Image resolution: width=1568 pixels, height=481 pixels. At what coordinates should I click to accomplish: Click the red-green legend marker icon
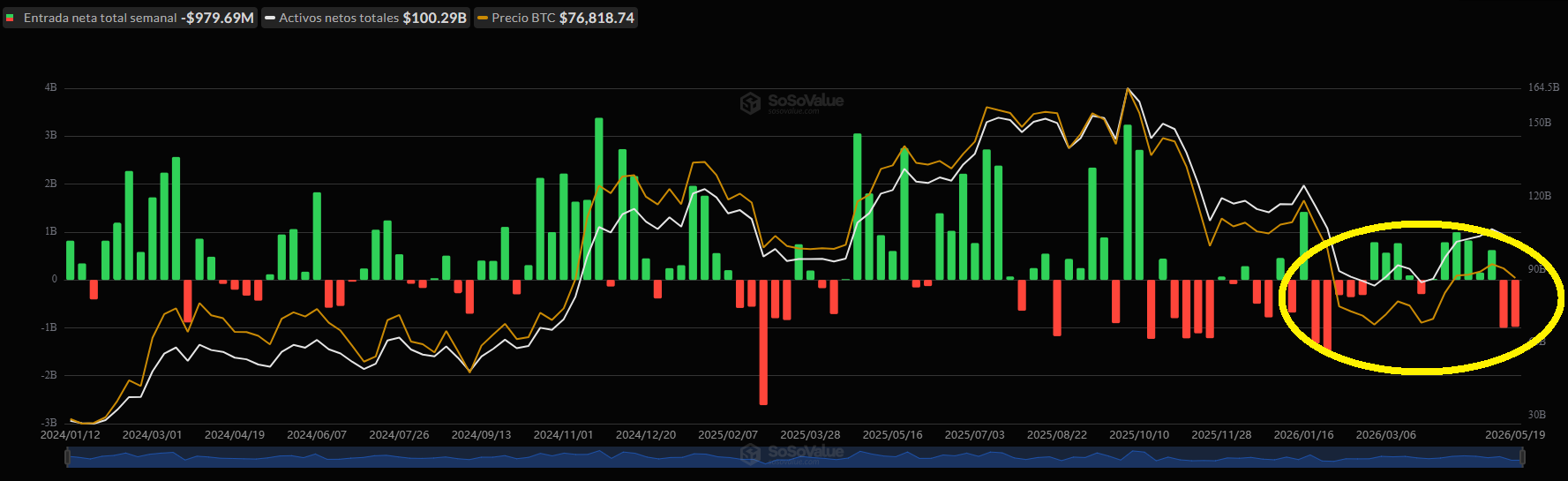[11, 18]
